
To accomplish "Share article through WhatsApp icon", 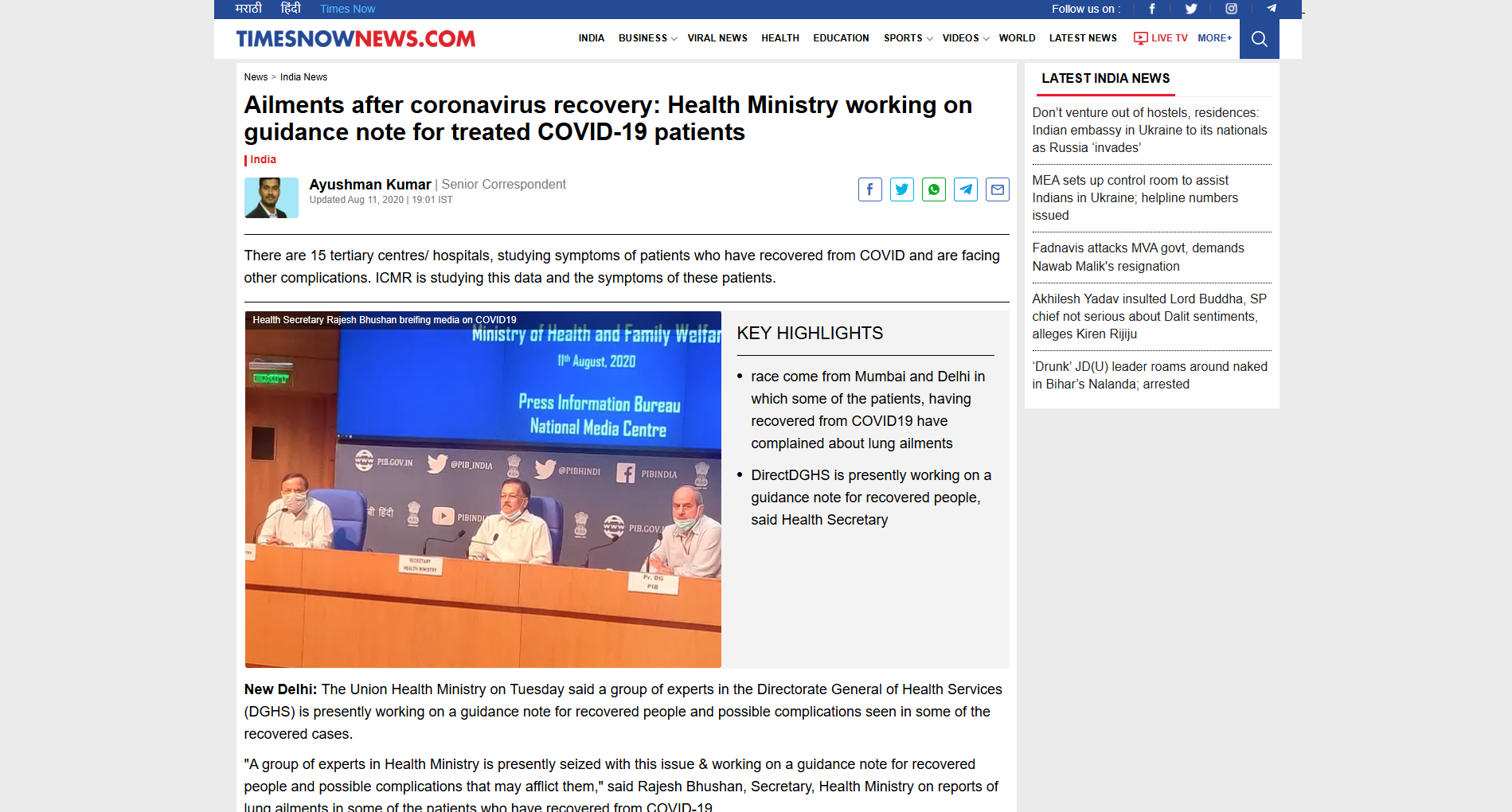I will (x=933, y=189).
